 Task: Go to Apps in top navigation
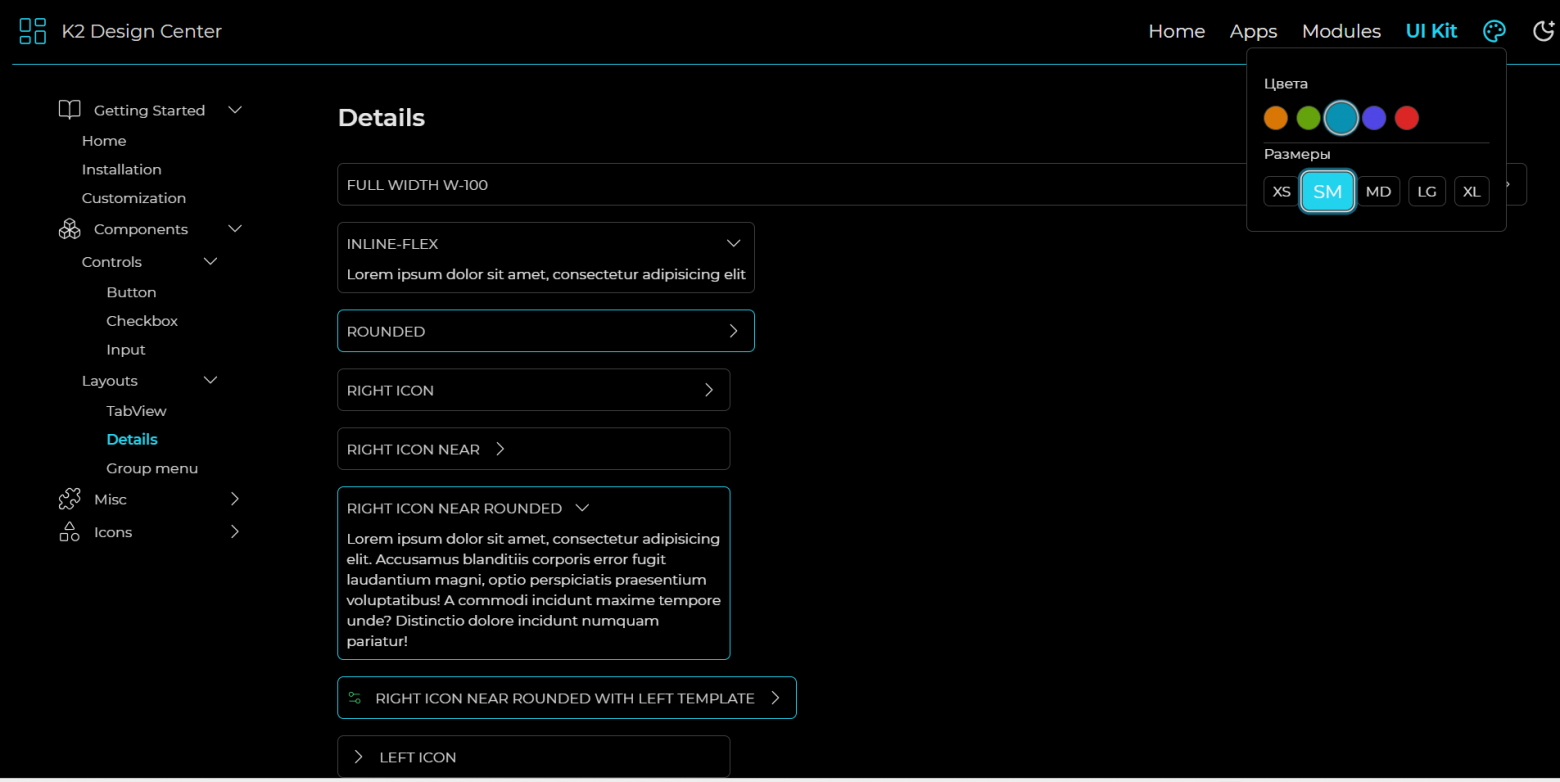pos(1253,31)
